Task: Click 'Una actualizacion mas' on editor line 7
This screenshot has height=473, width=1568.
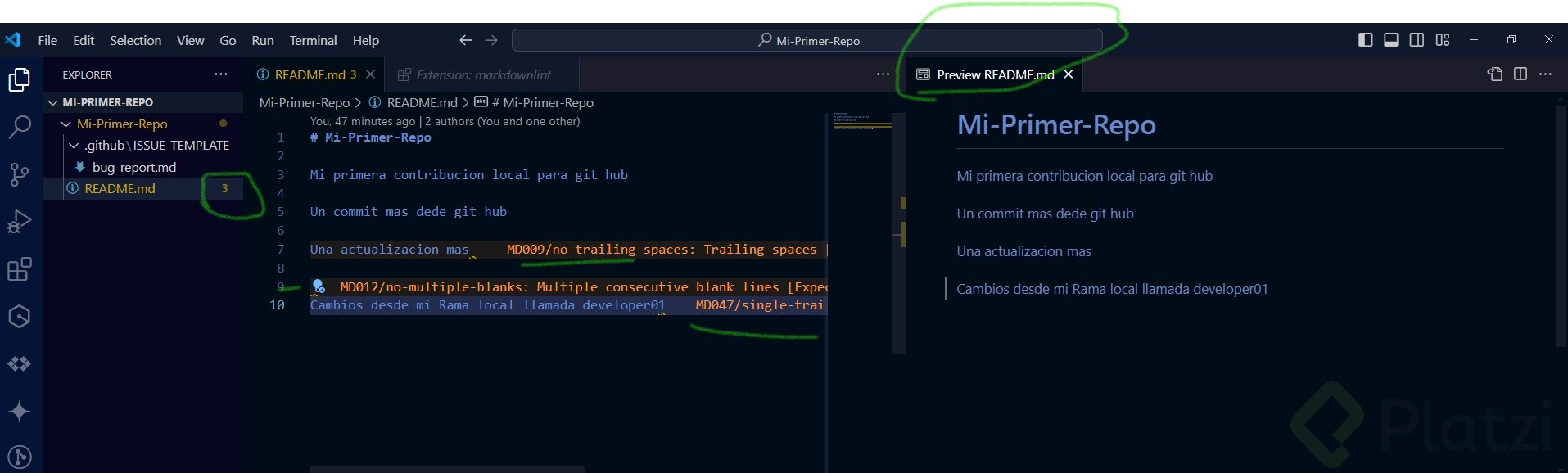Action: [389, 250]
